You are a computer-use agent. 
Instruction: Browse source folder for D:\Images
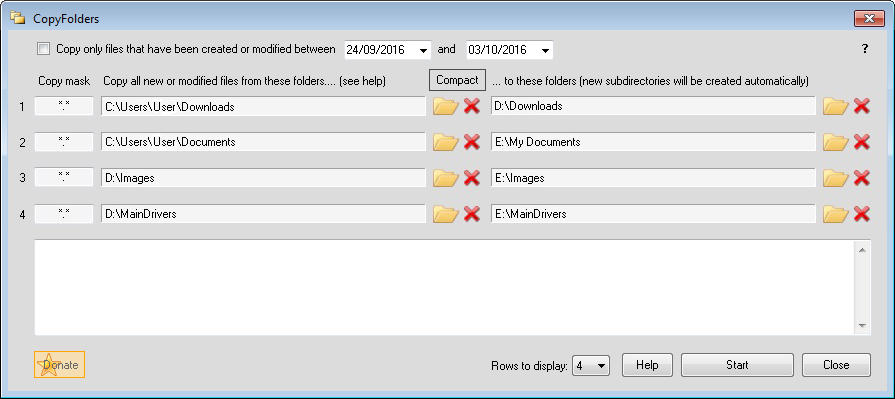click(446, 178)
